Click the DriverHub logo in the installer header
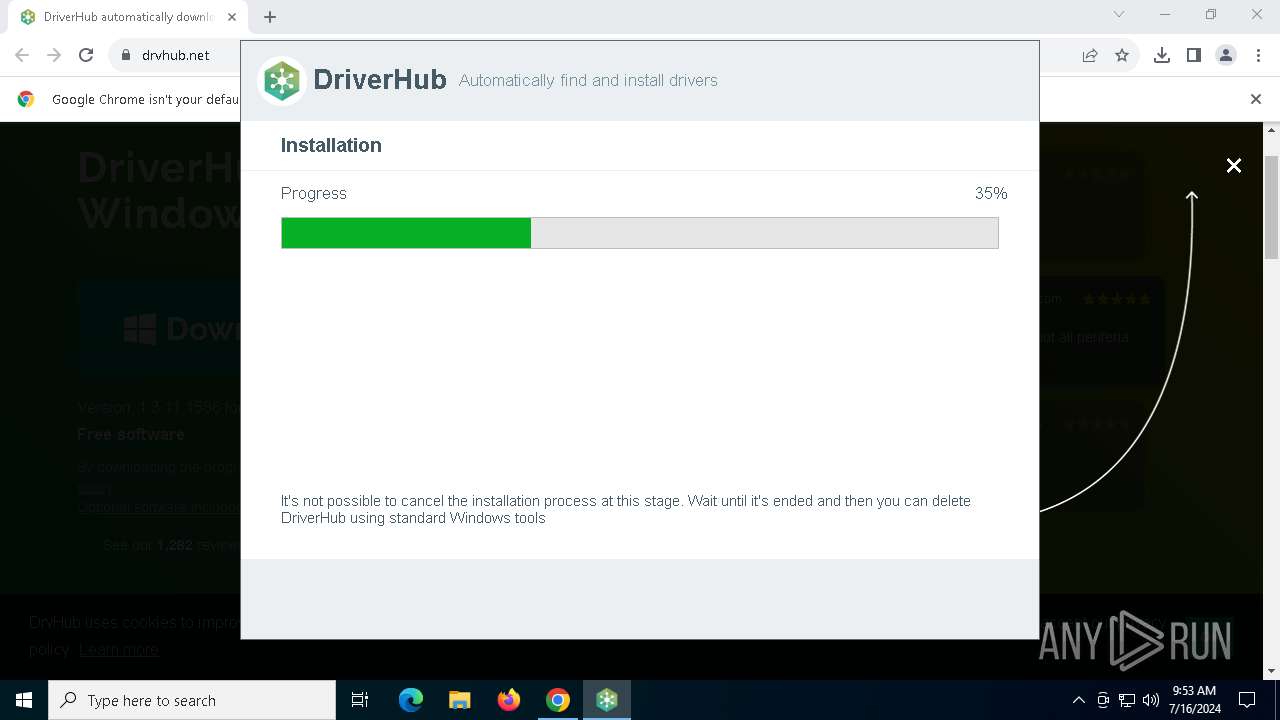This screenshot has width=1280, height=720. click(282, 80)
